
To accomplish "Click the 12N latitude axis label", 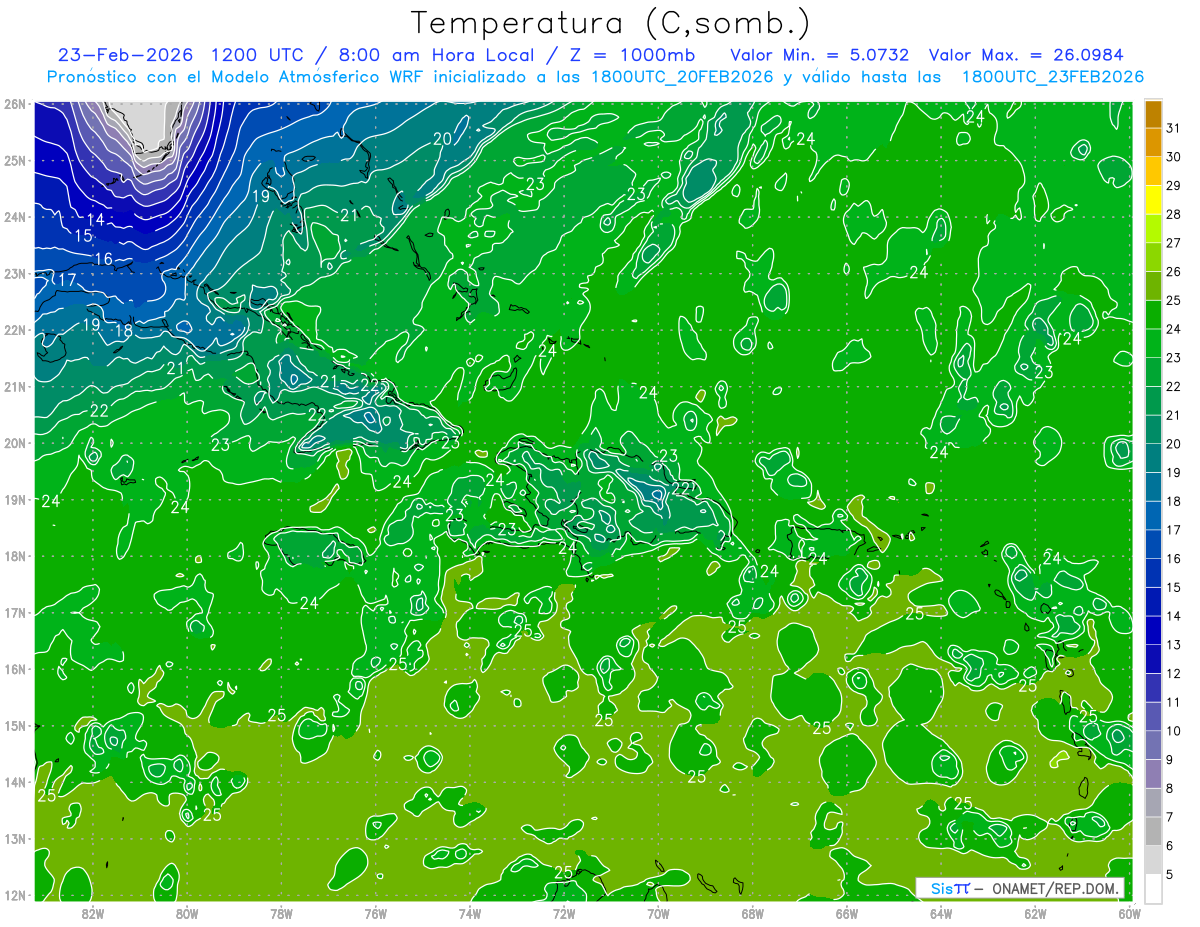I will (14, 895).
